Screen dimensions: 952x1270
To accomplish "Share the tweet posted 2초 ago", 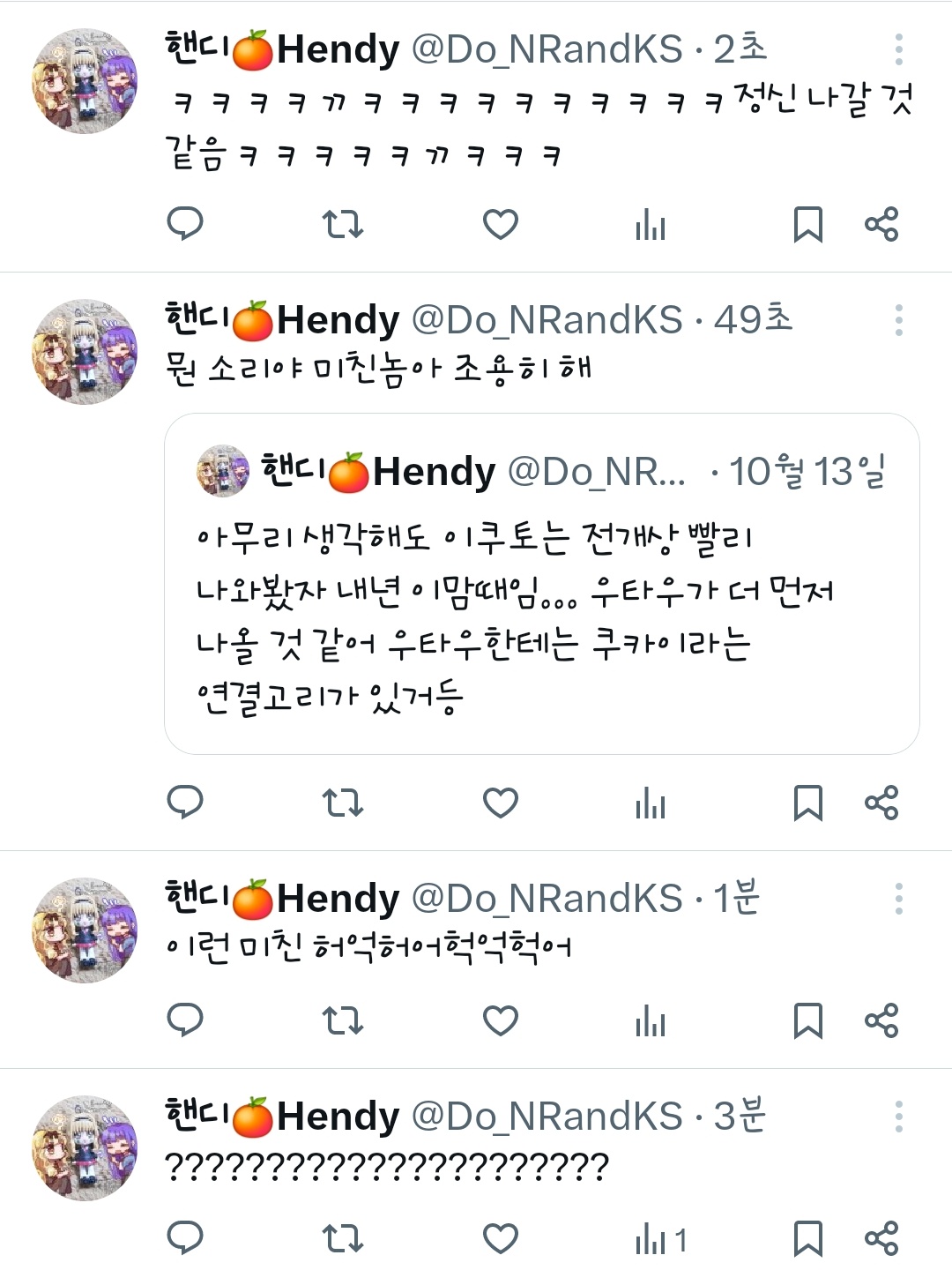I will pos(881,224).
